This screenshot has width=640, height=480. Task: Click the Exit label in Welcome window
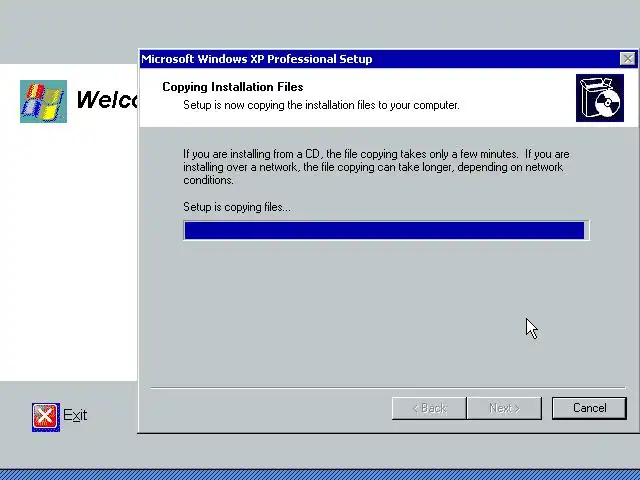[x=75, y=415]
